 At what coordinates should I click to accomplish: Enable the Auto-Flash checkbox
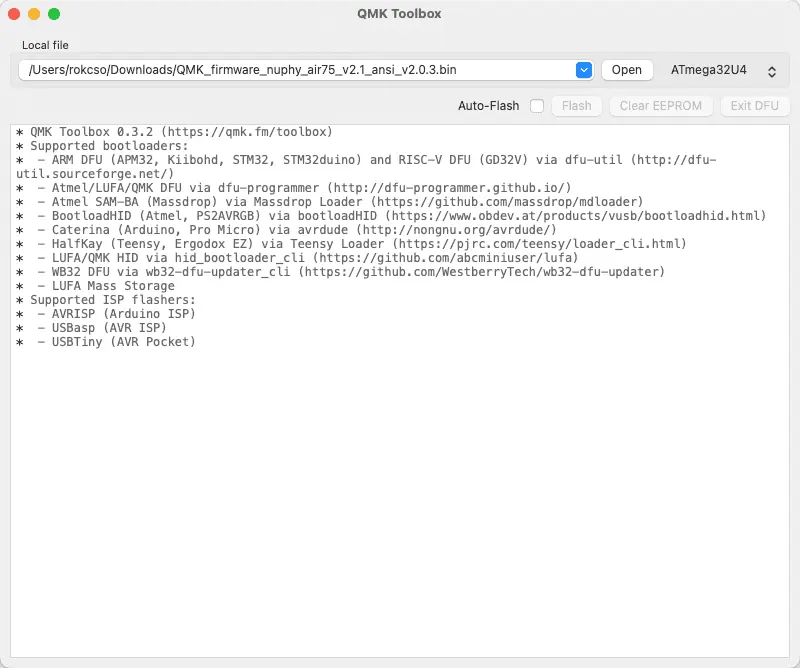537,106
